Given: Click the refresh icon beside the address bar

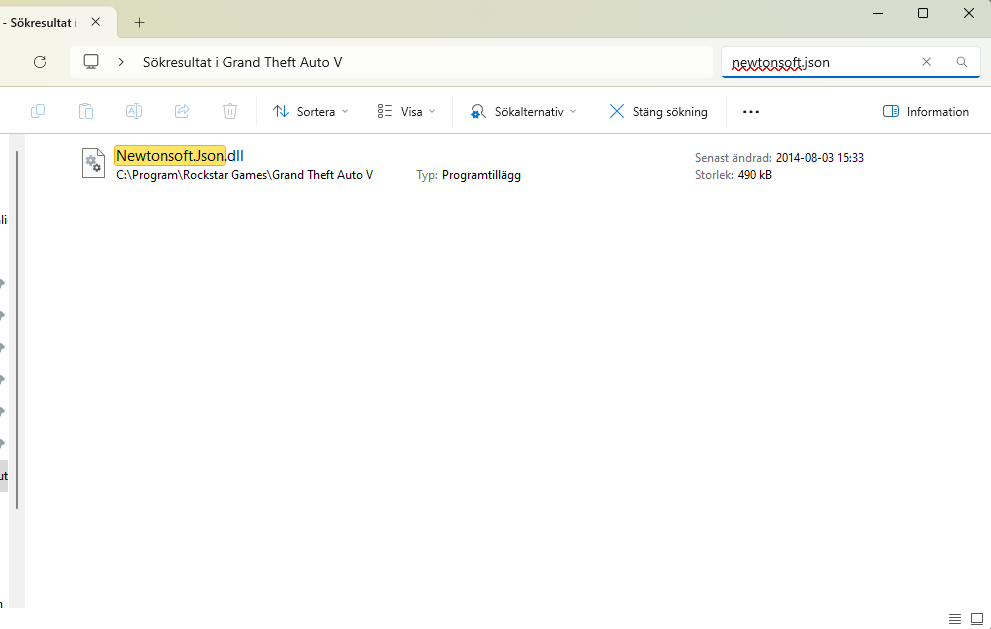Looking at the screenshot, I should coord(40,62).
